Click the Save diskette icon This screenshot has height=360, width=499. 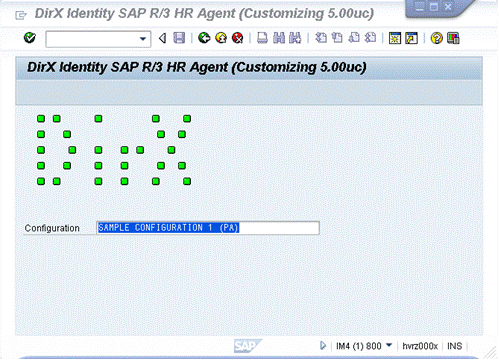coord(179,38)
